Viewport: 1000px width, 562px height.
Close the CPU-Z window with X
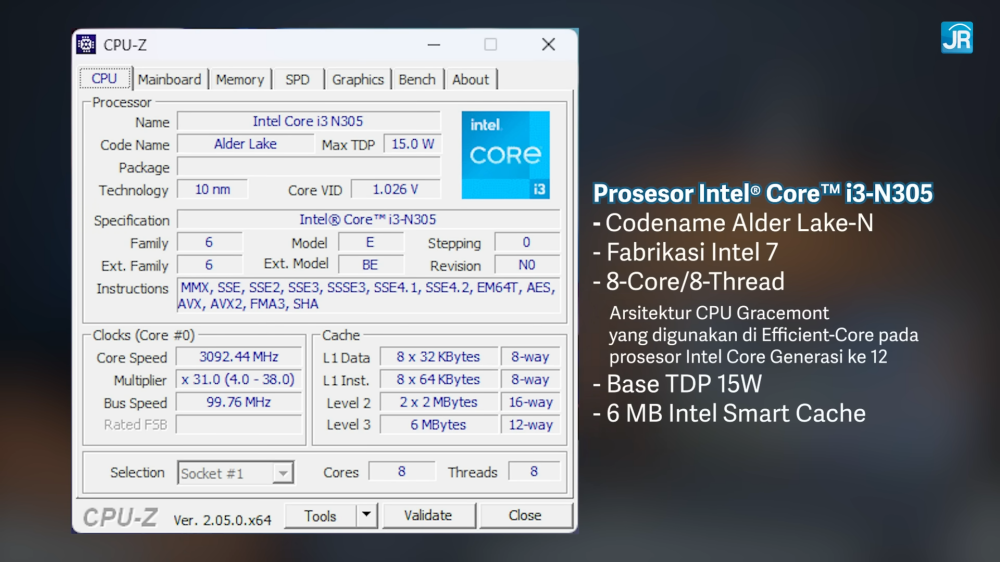548,45
